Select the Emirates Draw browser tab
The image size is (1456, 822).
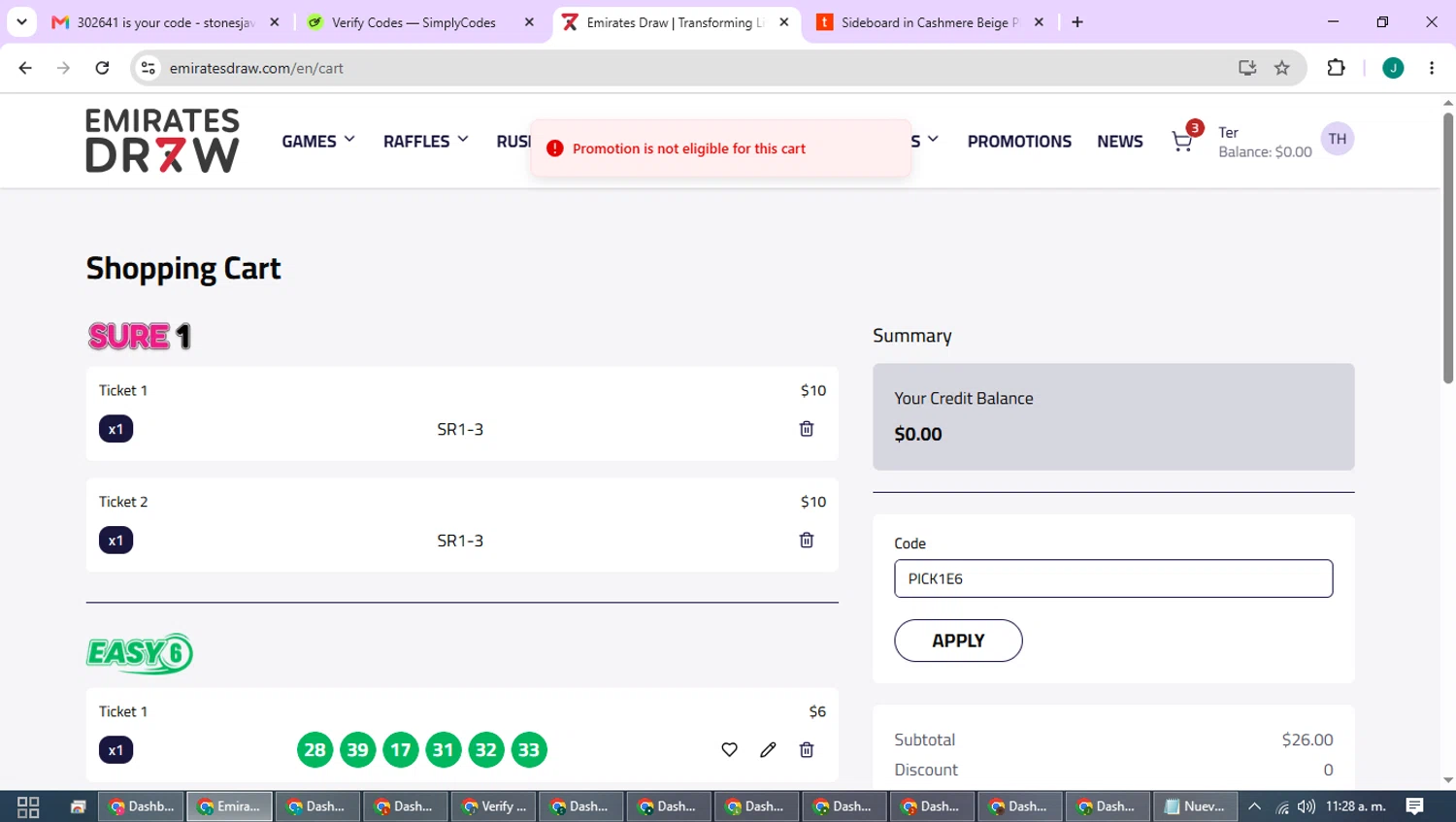tap(675, 22)
